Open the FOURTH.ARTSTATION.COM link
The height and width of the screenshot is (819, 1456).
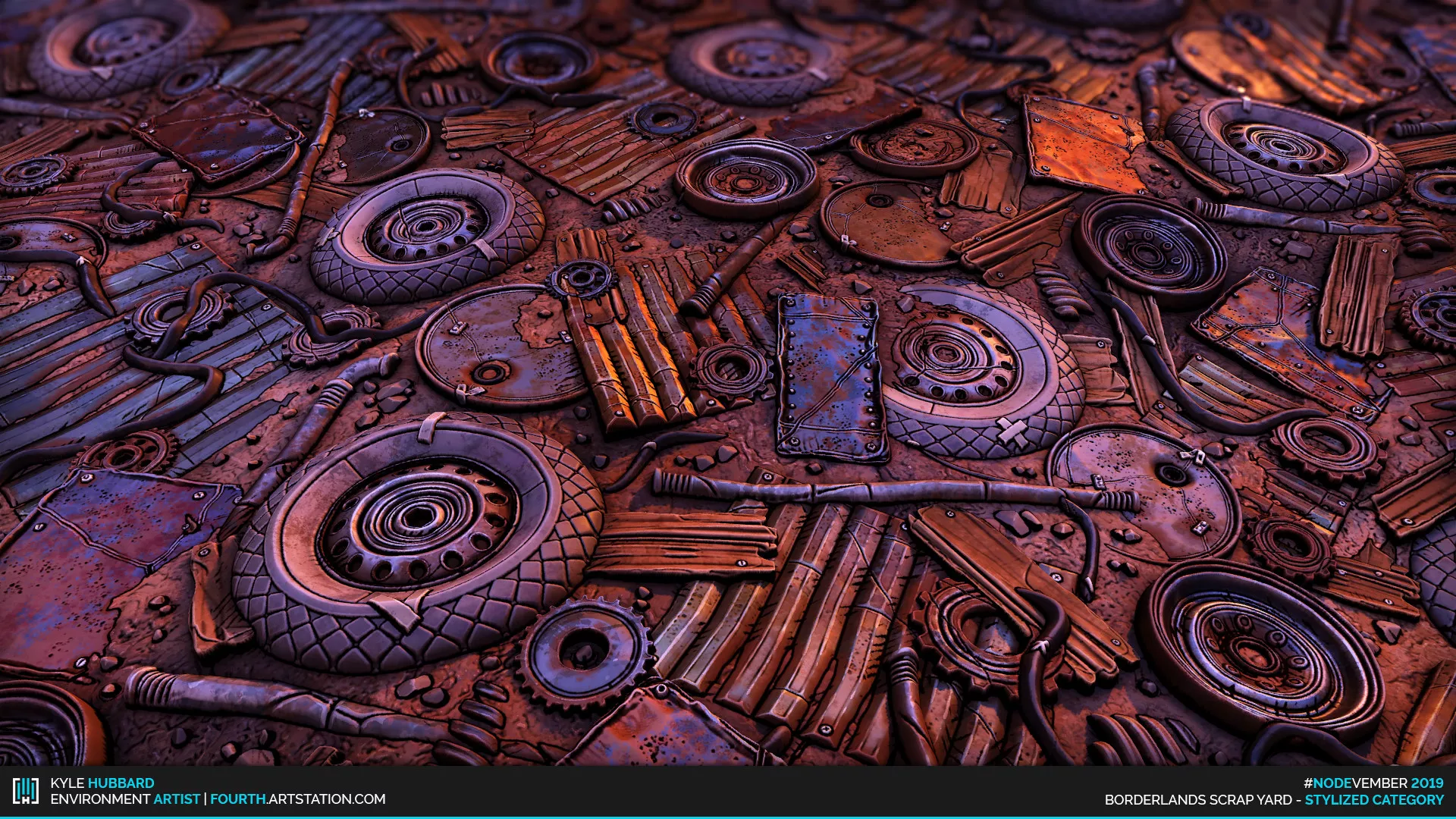297,799
